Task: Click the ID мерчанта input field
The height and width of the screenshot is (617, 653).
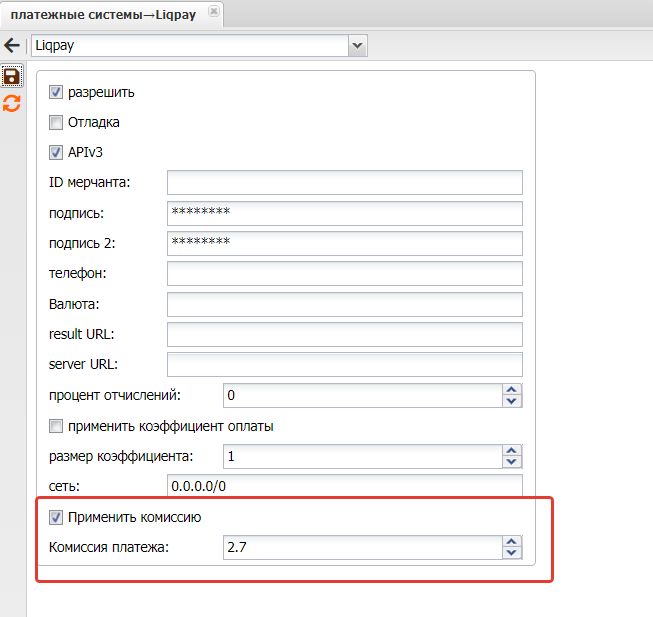Action: point(344,182)
